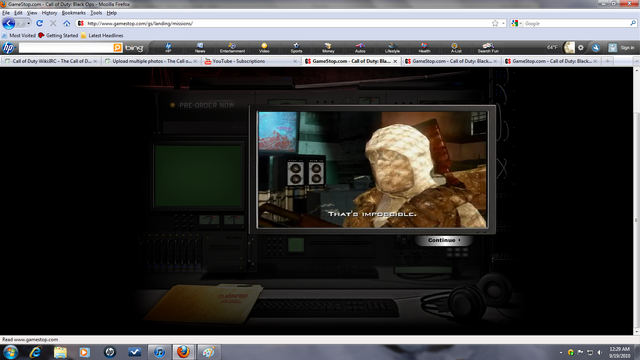Open the History menu
The width and height of the screenshot is (640, 360).
[x=49, y=13]
